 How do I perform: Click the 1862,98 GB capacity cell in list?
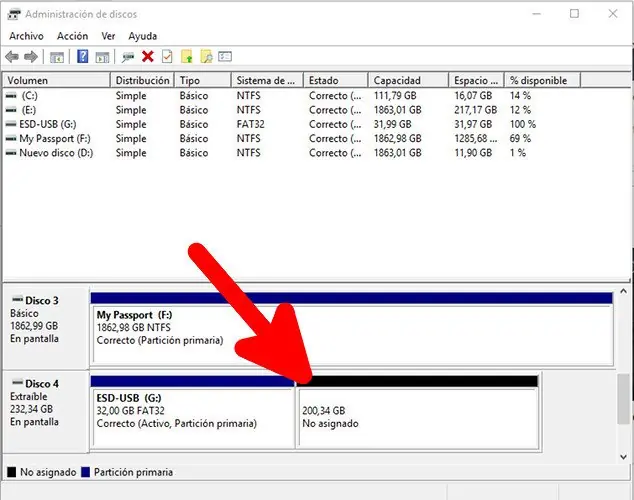tap(397, 139)
